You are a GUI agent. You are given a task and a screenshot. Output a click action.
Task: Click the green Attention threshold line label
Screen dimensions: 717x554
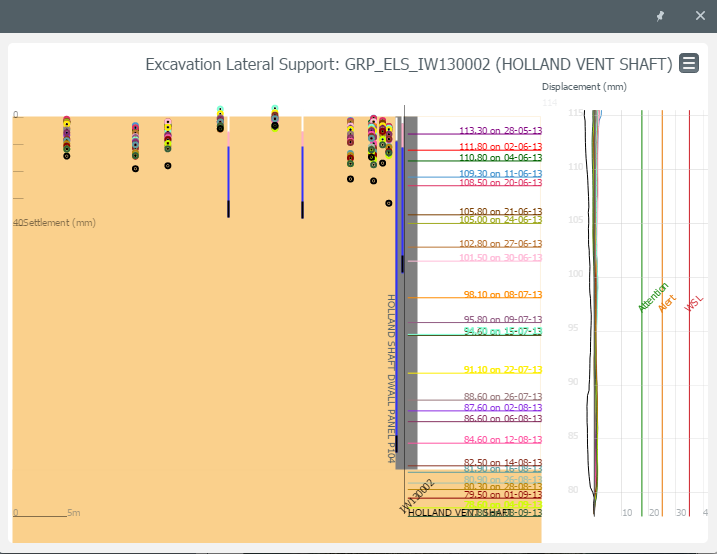(x=653, y=297)
